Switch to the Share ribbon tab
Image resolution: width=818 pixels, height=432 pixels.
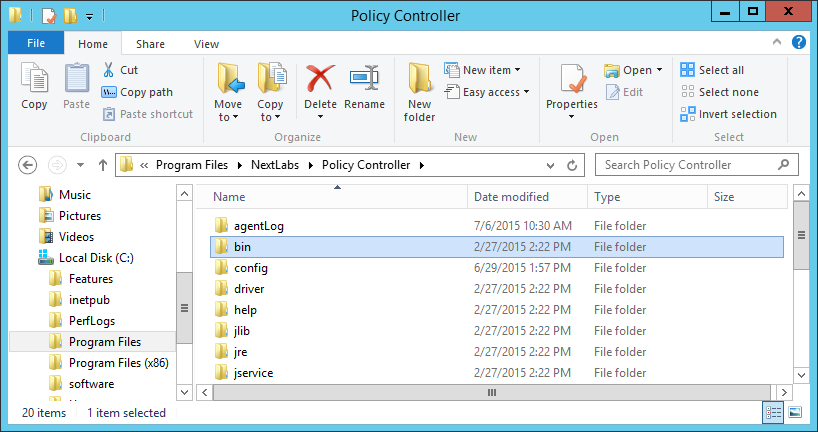[150, 44]
